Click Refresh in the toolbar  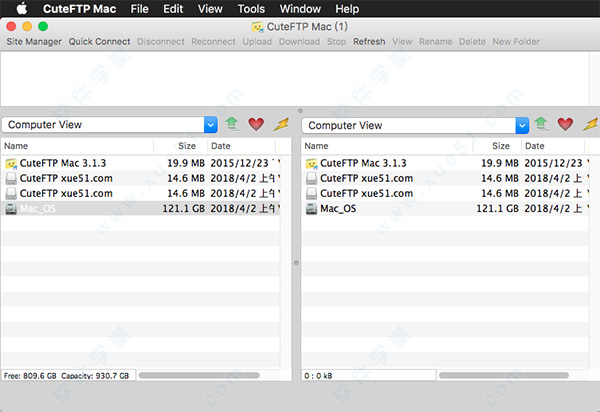point(369,41)
